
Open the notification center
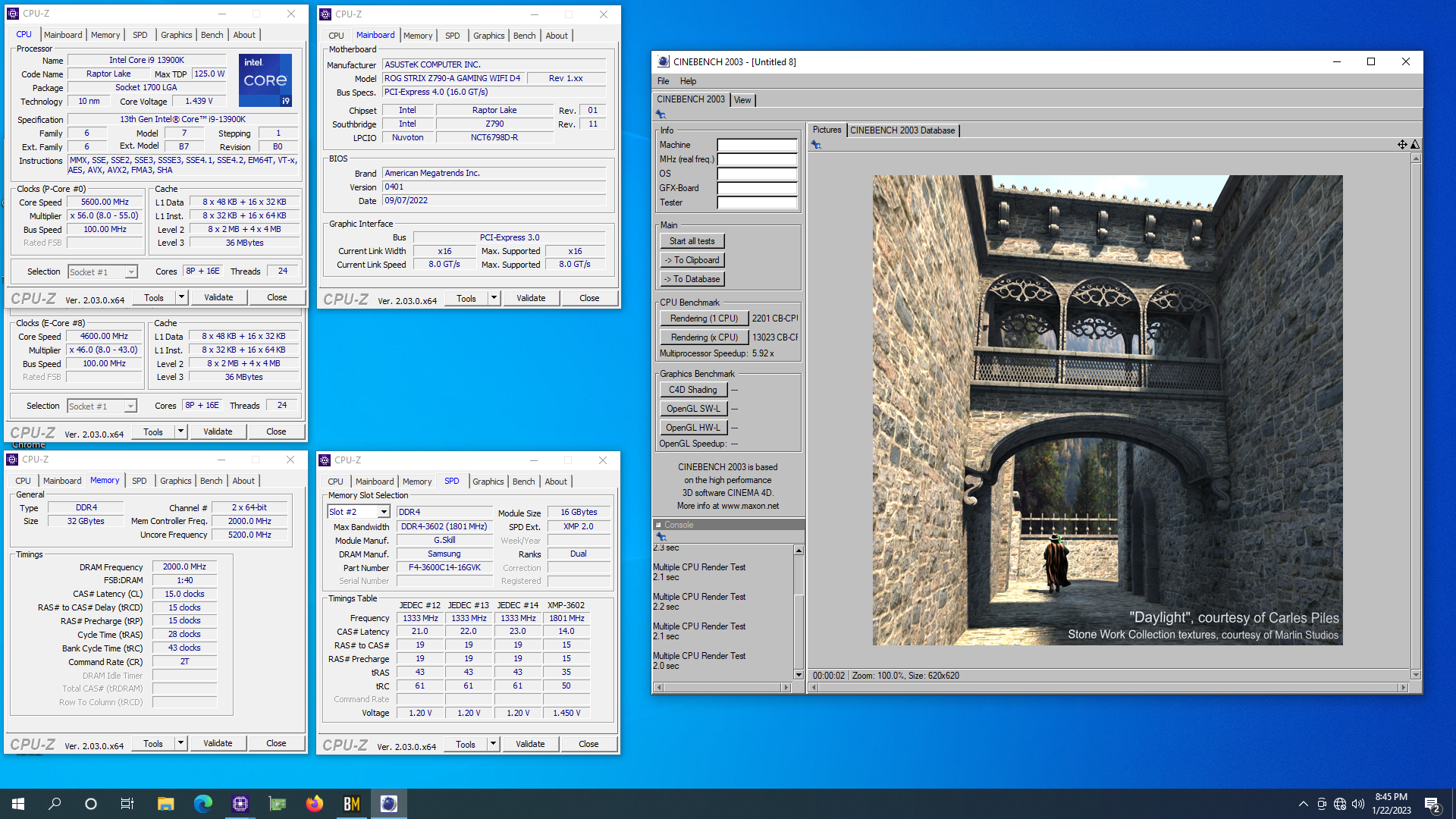point(1432,804)
